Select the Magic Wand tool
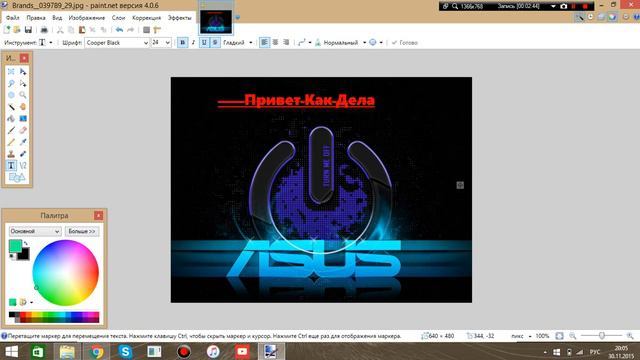 point(11,107)
